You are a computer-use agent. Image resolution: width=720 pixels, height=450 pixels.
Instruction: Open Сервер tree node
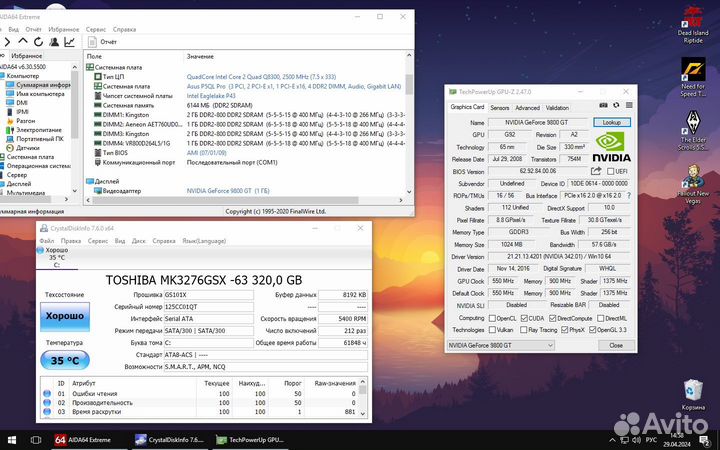(x=14, y=175)
